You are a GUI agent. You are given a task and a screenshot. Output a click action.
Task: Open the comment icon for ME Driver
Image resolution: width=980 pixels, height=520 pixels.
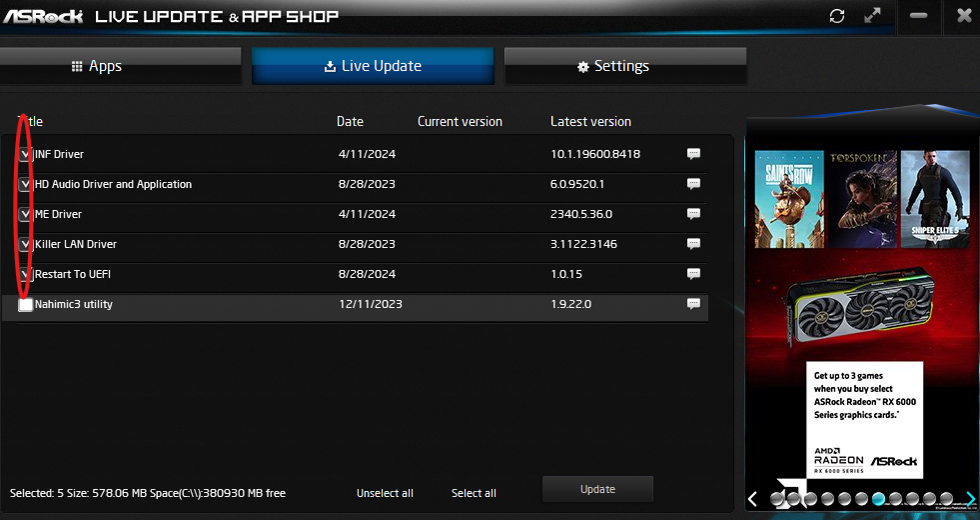click(x=693, y=214)
